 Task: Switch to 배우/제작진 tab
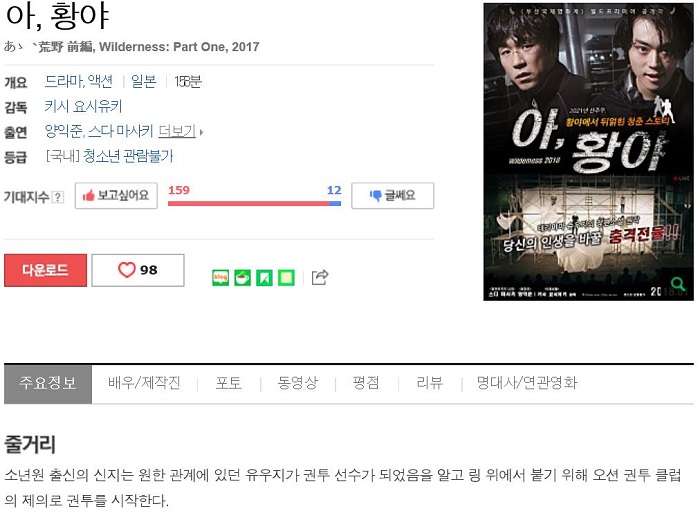(144, 383)
